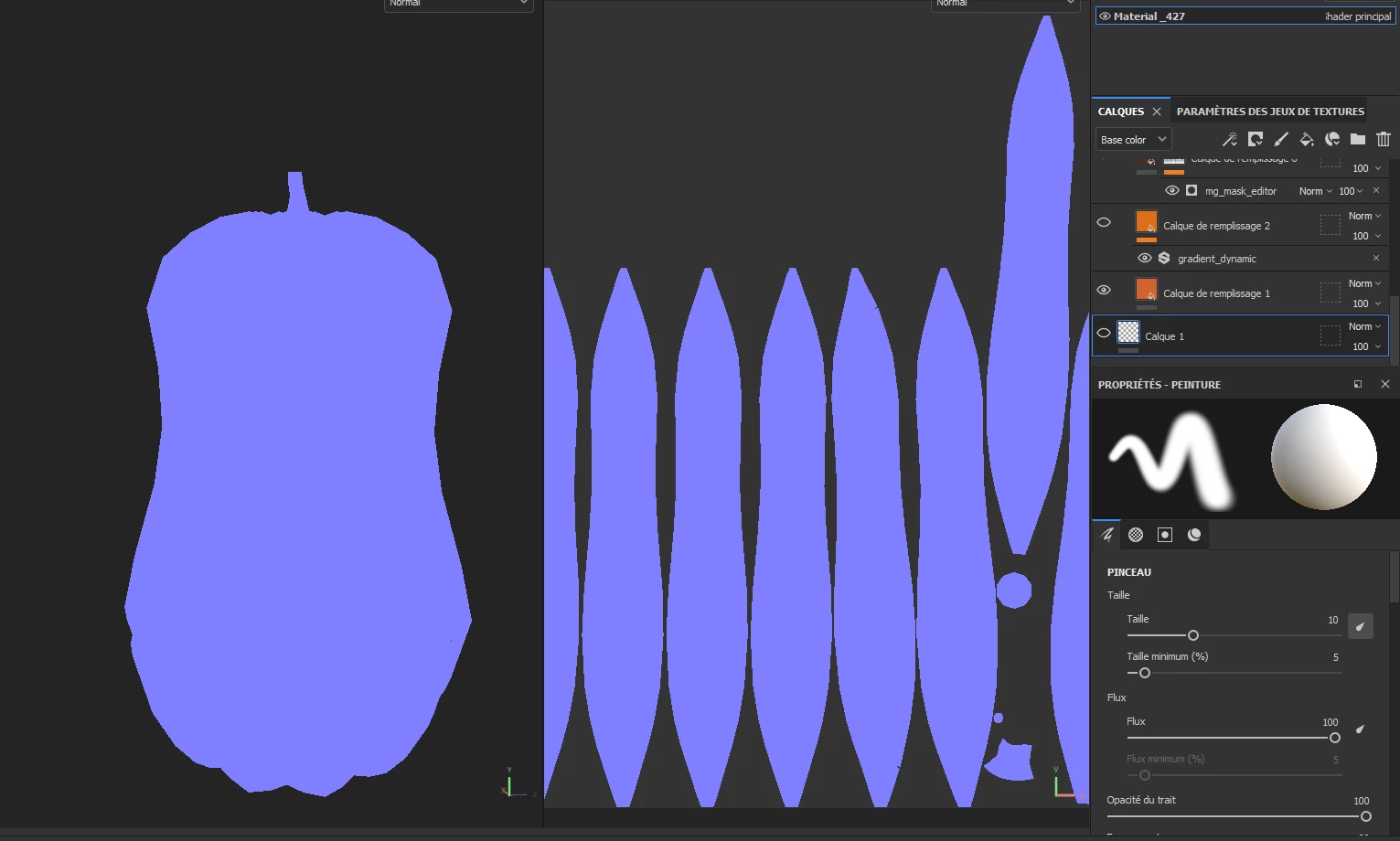This screenshot has height=841, width=1400.
Task: Undock the Propriétés - Peinture panel
Action: [1358, 384]
